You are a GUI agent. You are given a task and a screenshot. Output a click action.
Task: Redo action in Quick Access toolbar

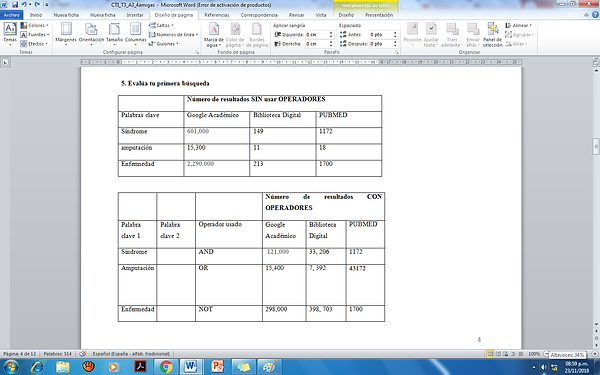(x=37, y=5)
